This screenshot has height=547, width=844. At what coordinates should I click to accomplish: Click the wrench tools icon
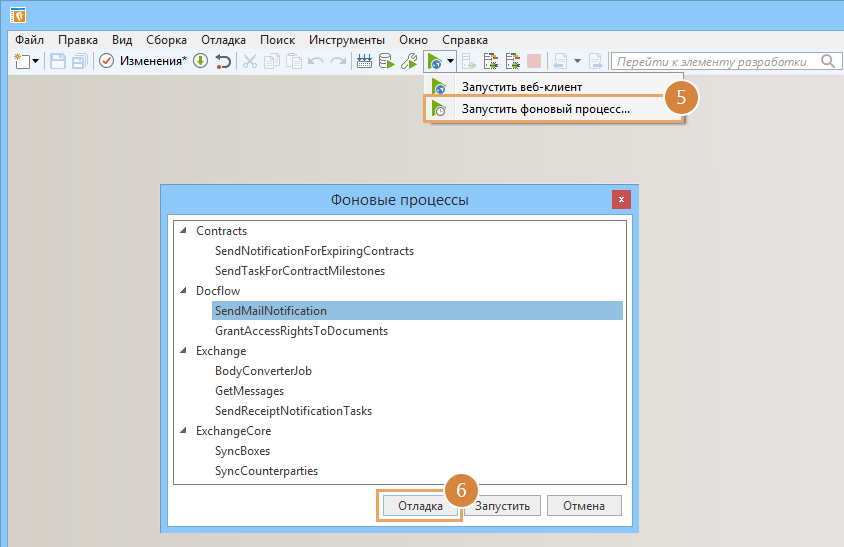point(408,61)
